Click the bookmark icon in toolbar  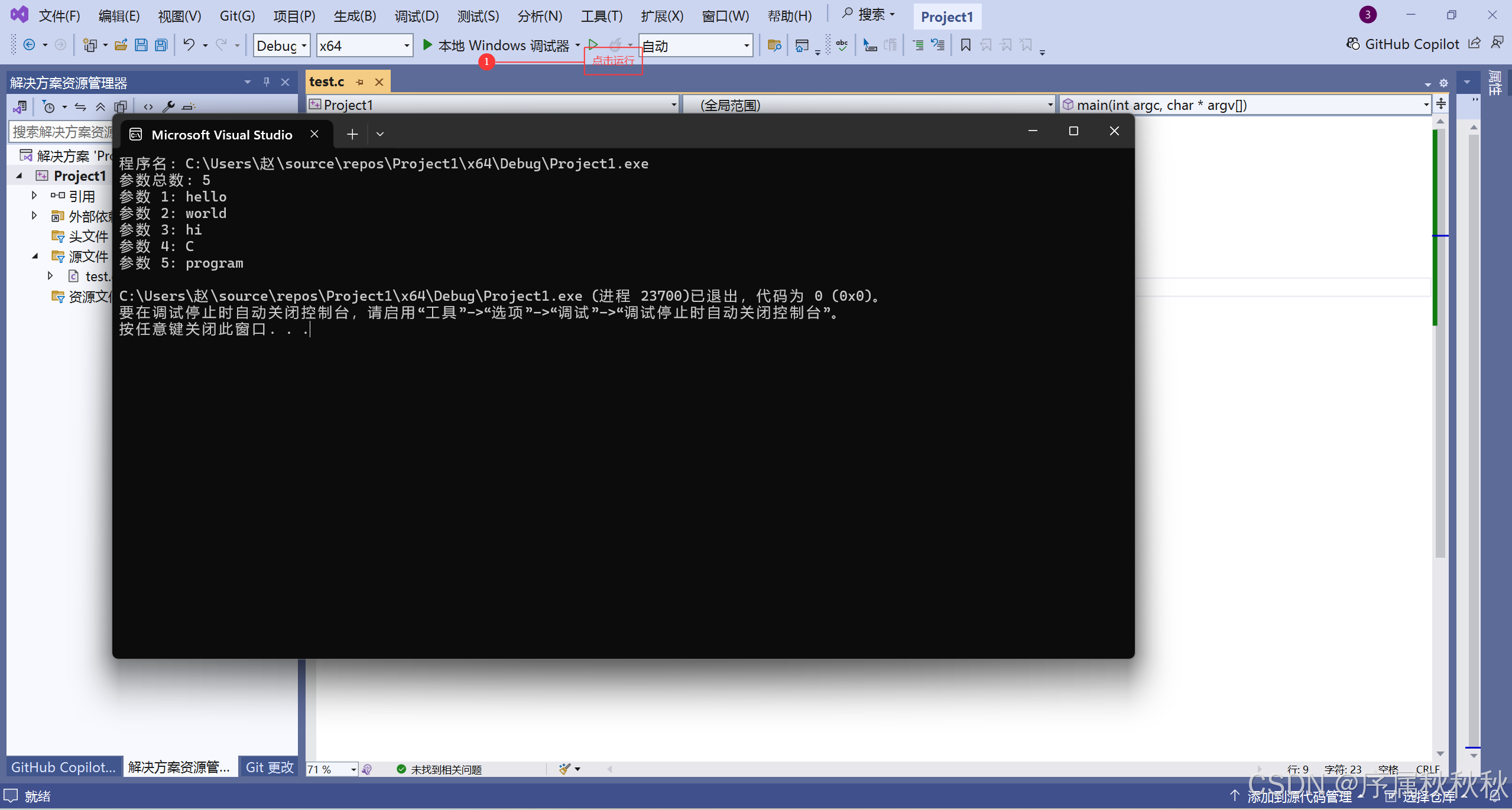965,45
